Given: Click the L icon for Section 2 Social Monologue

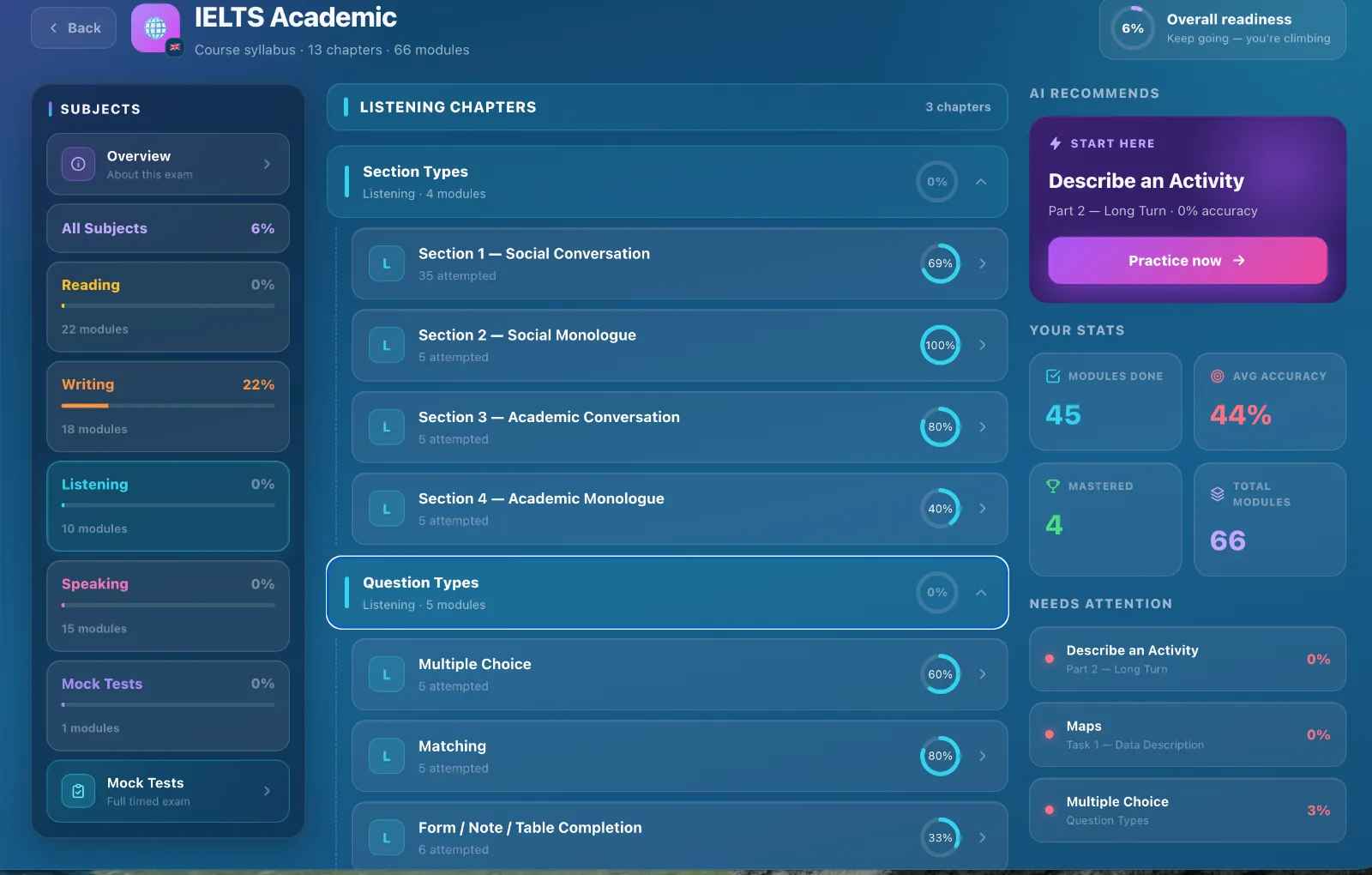Looking at the screenshot, I should click(387, 345).
